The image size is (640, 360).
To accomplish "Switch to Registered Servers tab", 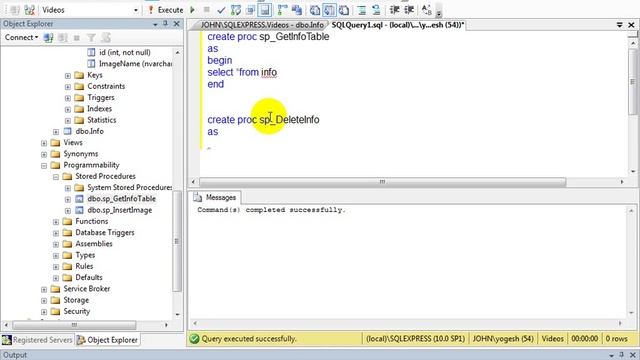I will pyautogui.click(x=37, y=340).
